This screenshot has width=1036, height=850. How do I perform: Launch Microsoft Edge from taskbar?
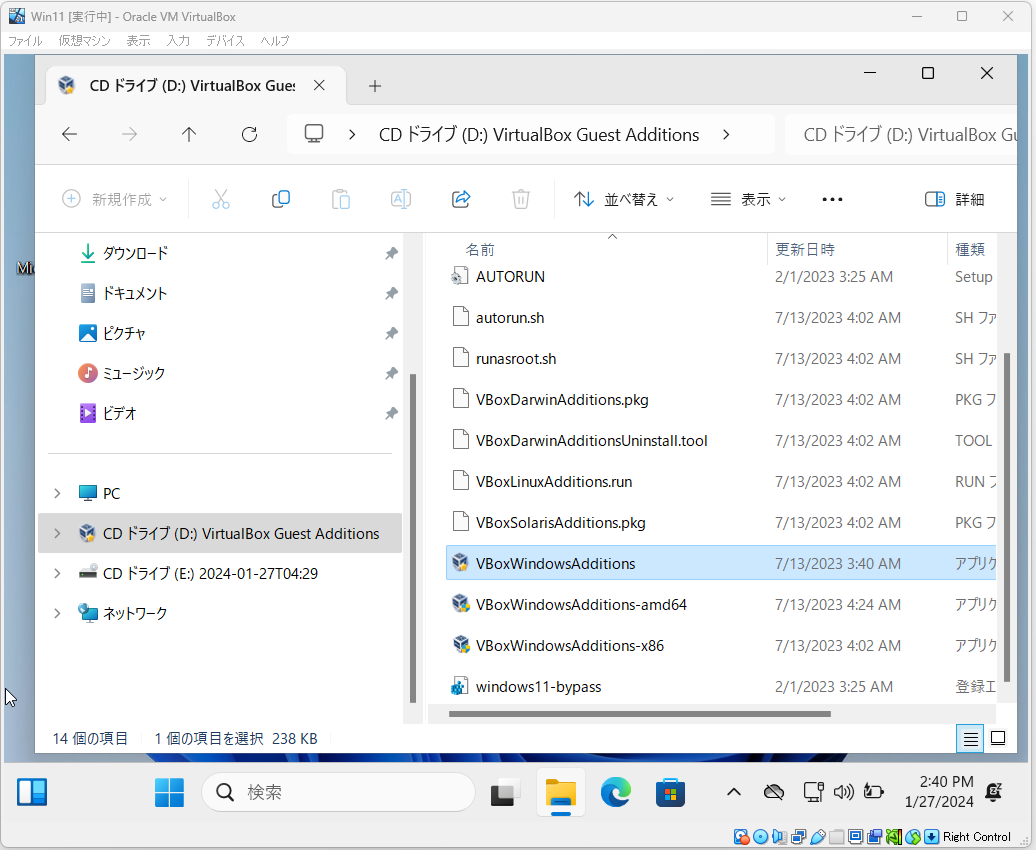[x=615, y=792]
